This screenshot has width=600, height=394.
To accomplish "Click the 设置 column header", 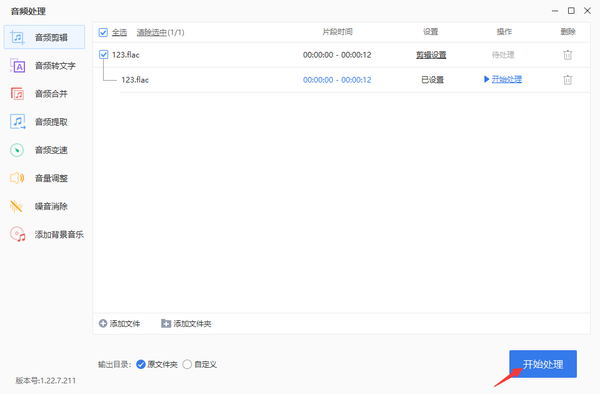I will pos(430,32).
